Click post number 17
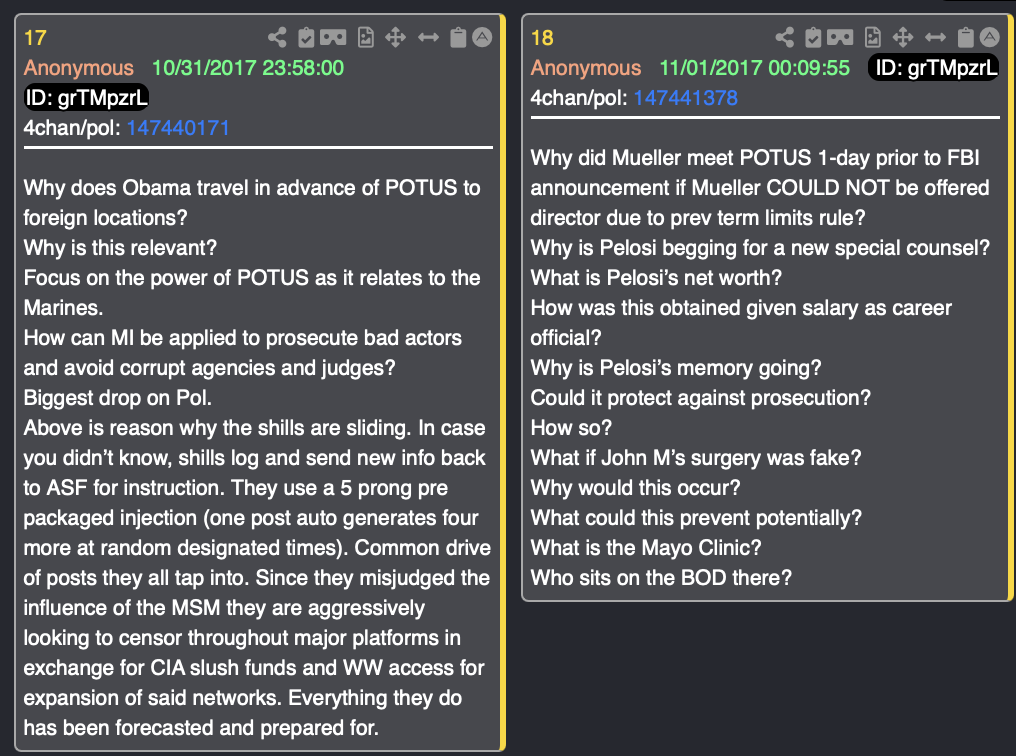The image size is (1016, 756). click(x=35, y=38)
